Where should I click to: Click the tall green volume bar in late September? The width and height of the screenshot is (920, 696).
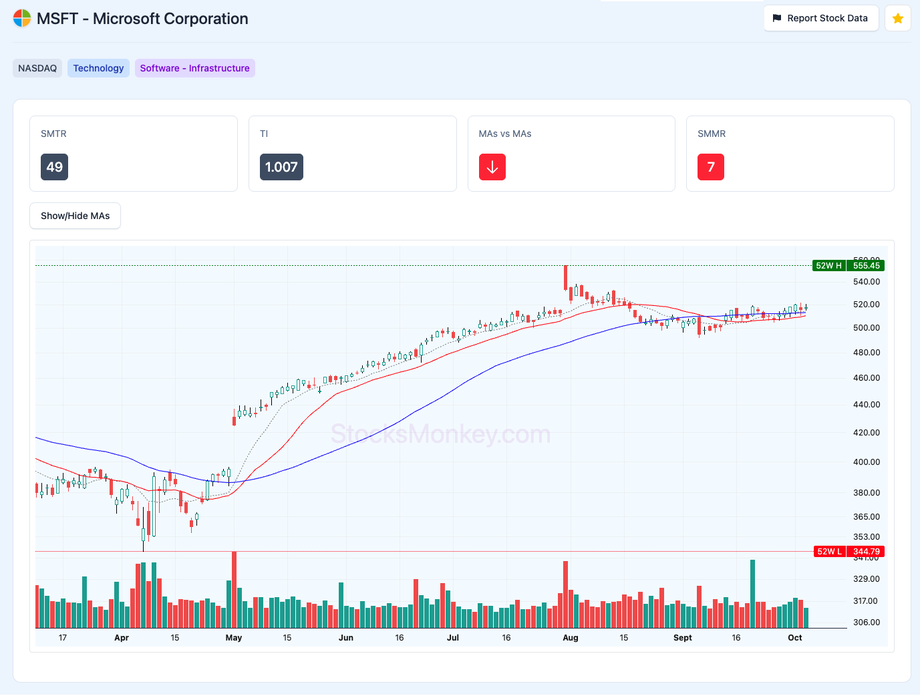tap(752, 593)
